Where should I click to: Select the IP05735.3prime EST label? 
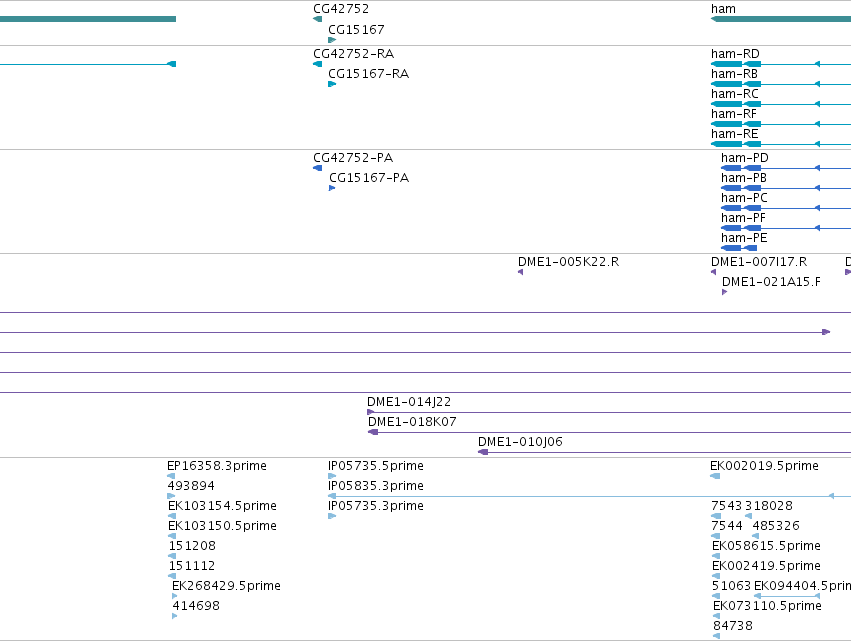pyautogui.click(x=376, y=506)
